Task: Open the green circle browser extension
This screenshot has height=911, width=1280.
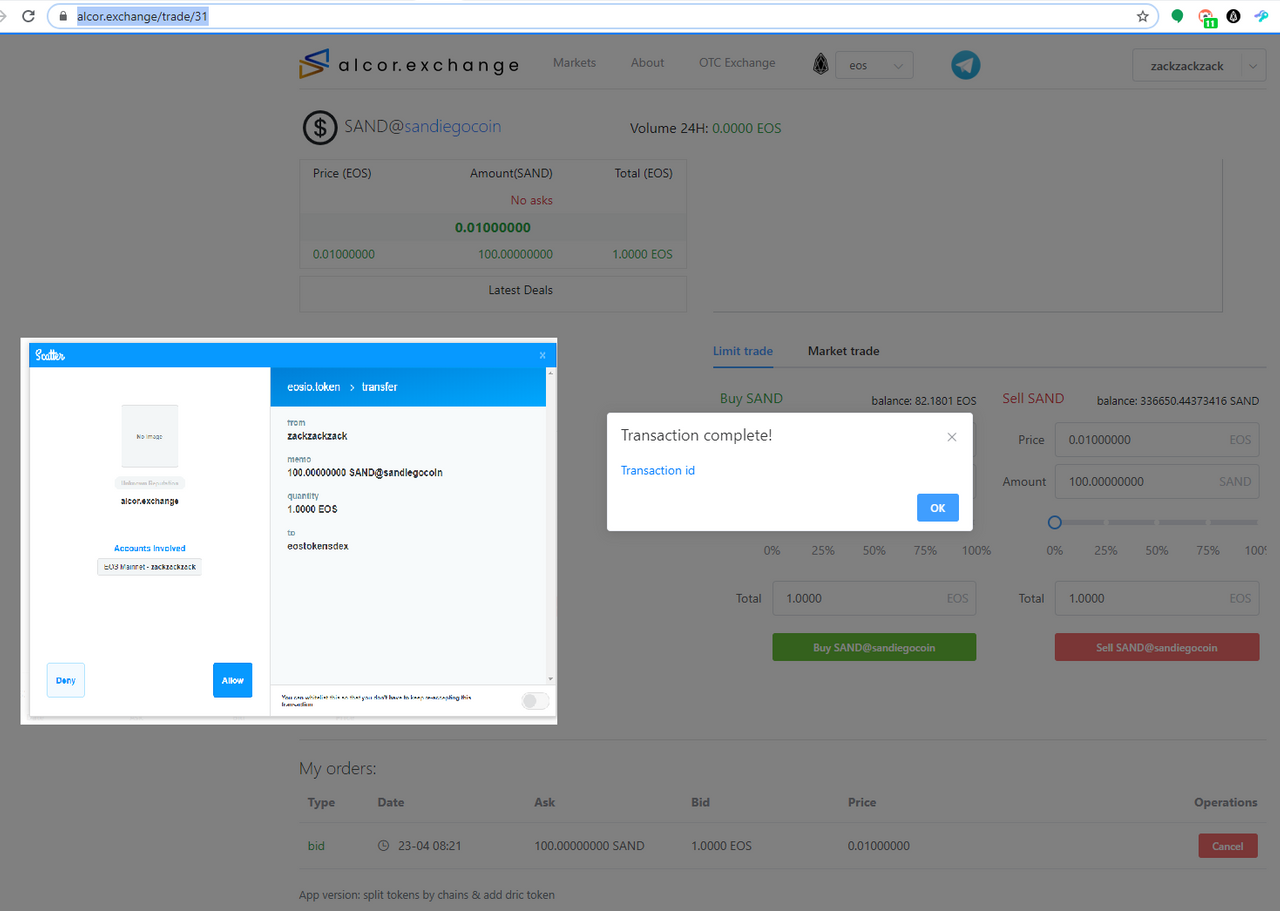Action: [x=1177, y=17]
